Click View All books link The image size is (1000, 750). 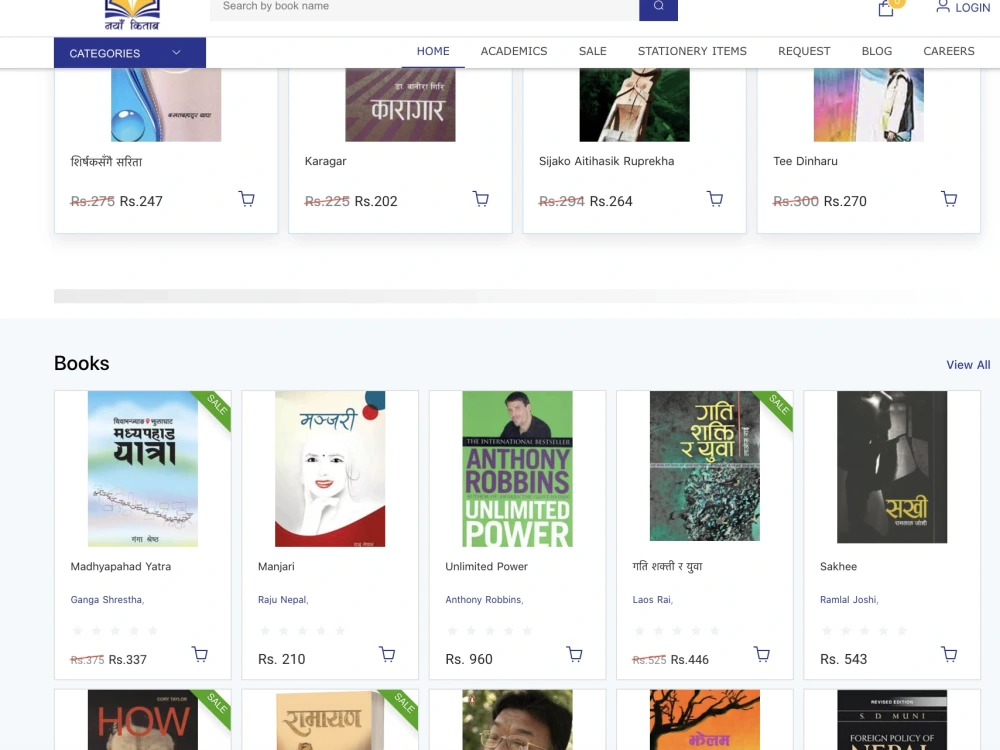click(x=968, y=365)
